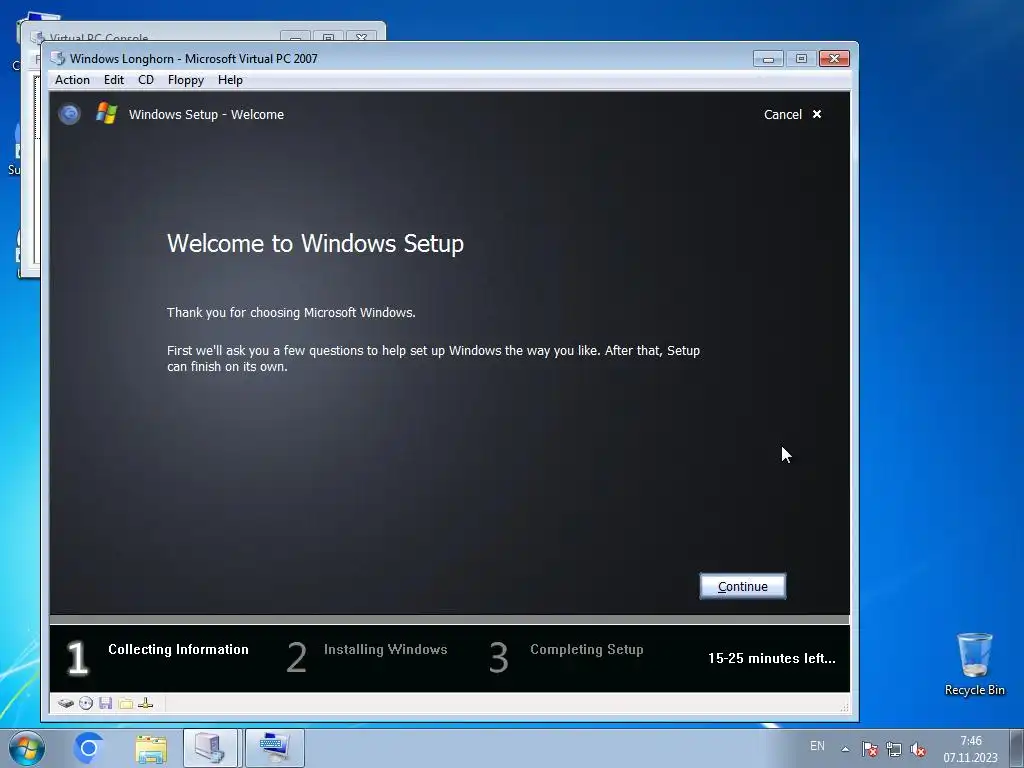This screenshot has height=768, width=1024.
Task: Click the Installing Windows step label
Action: click(385, 649)
